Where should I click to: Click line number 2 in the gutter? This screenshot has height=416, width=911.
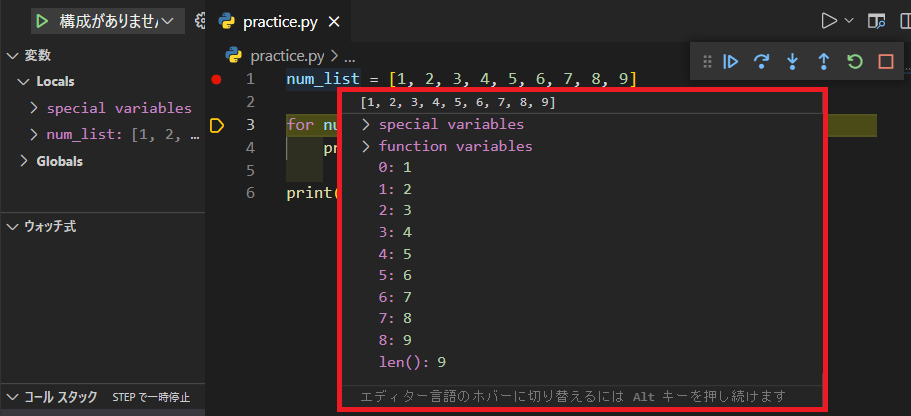tap(250, 102)
